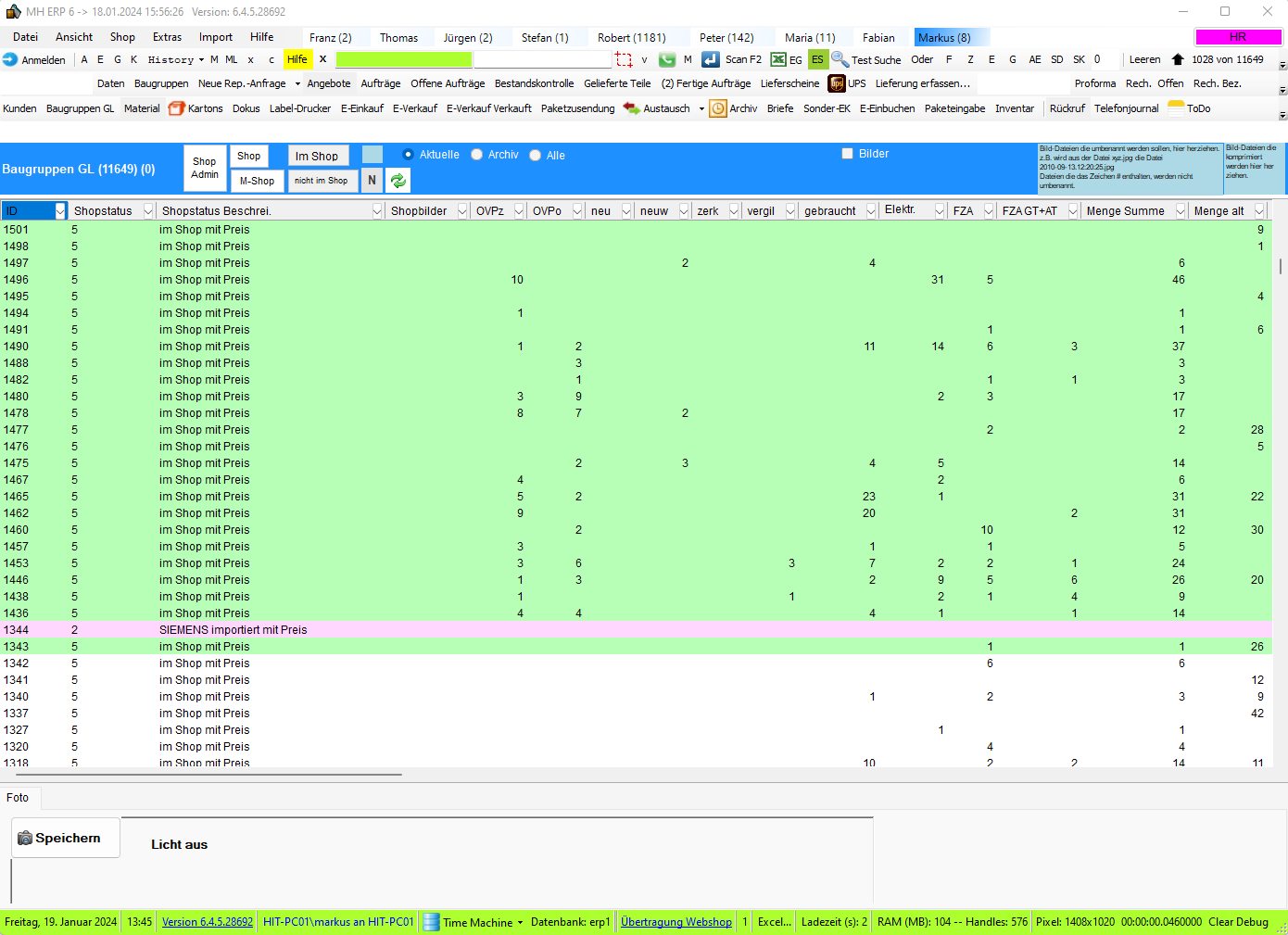Click the UPS shipping icon
1288x935 pixels.
click(837, 83)
